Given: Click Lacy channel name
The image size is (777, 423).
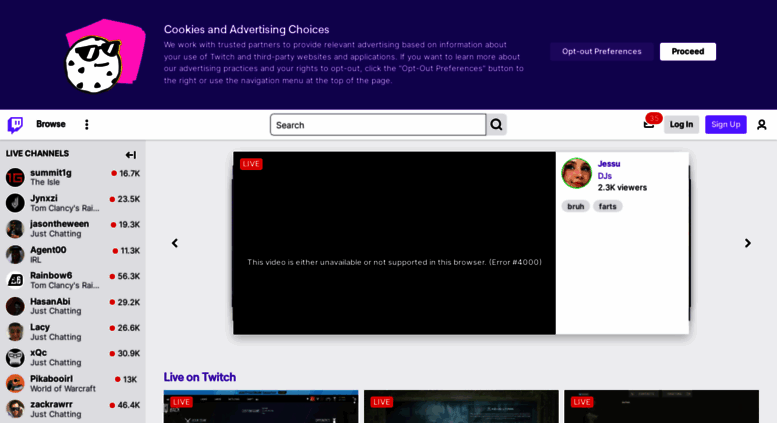Looking at the screenshot, I should pyautogui.click(x=40, y=327).
